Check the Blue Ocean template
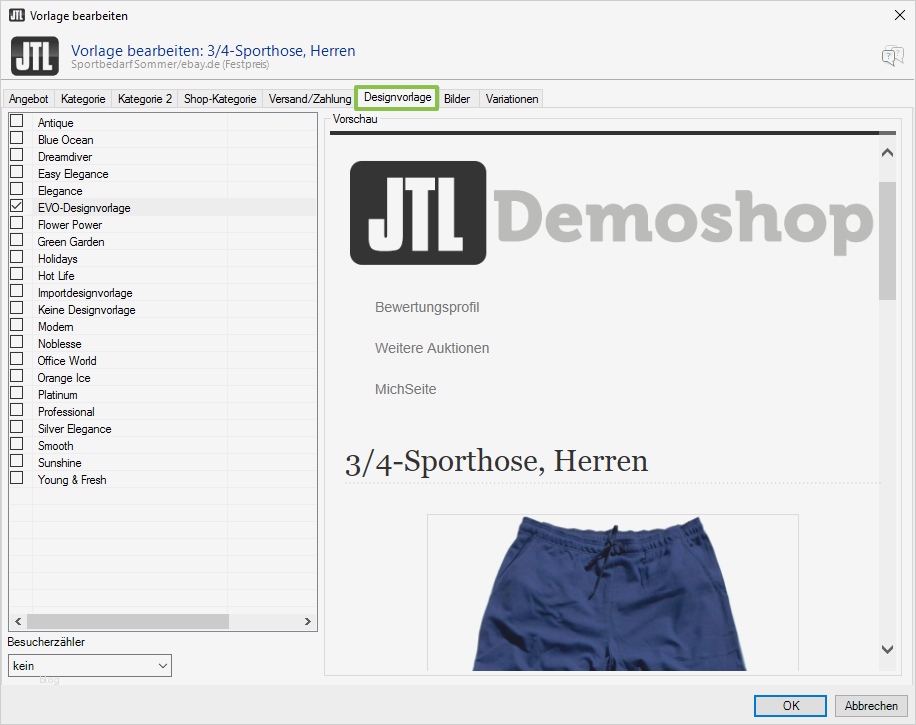 coord(15,139)
